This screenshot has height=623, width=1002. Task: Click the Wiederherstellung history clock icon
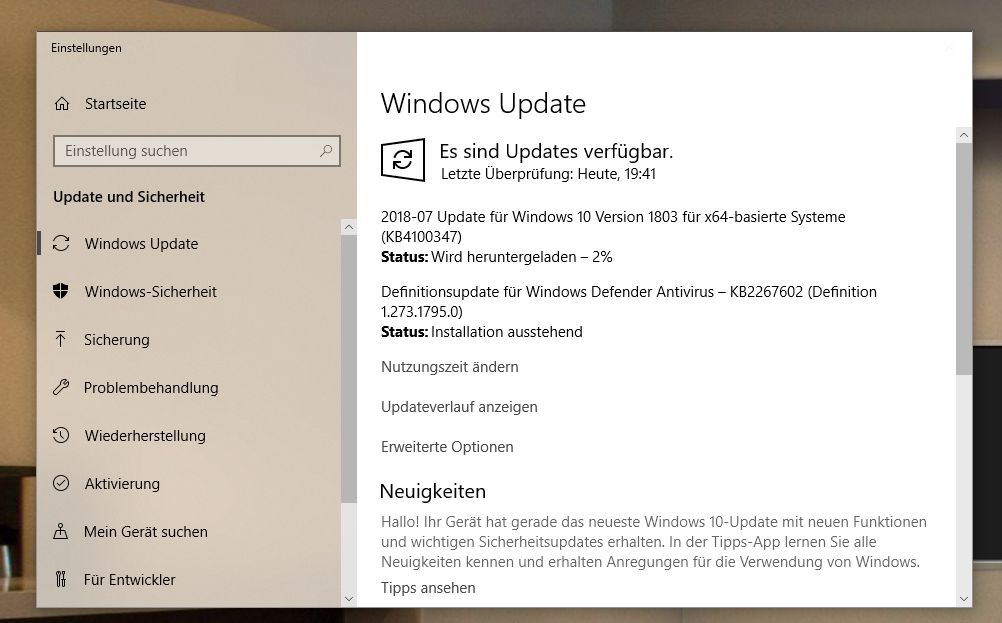pos(61,435)
